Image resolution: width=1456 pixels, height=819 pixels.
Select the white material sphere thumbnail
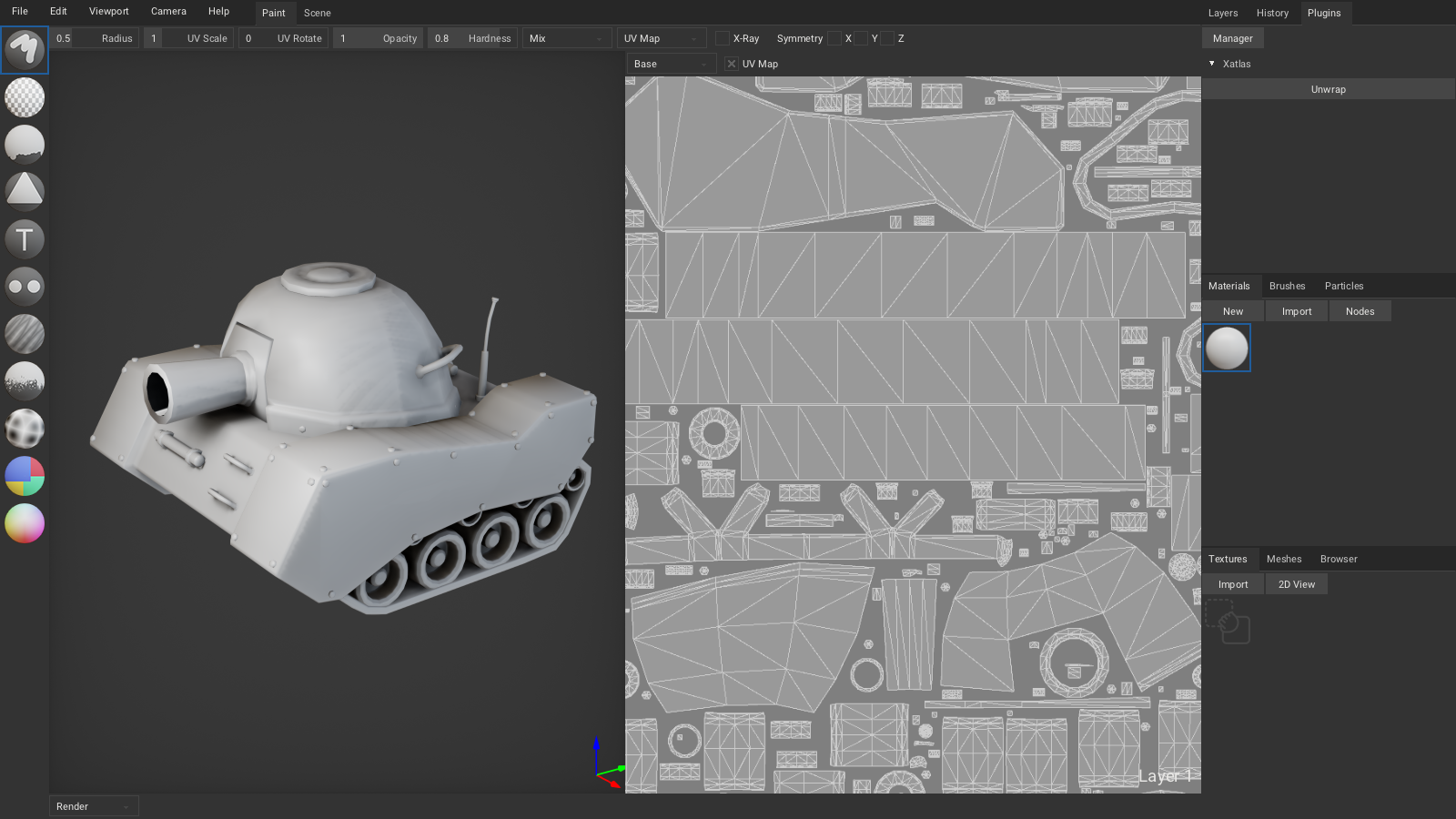pos(1227,347)
